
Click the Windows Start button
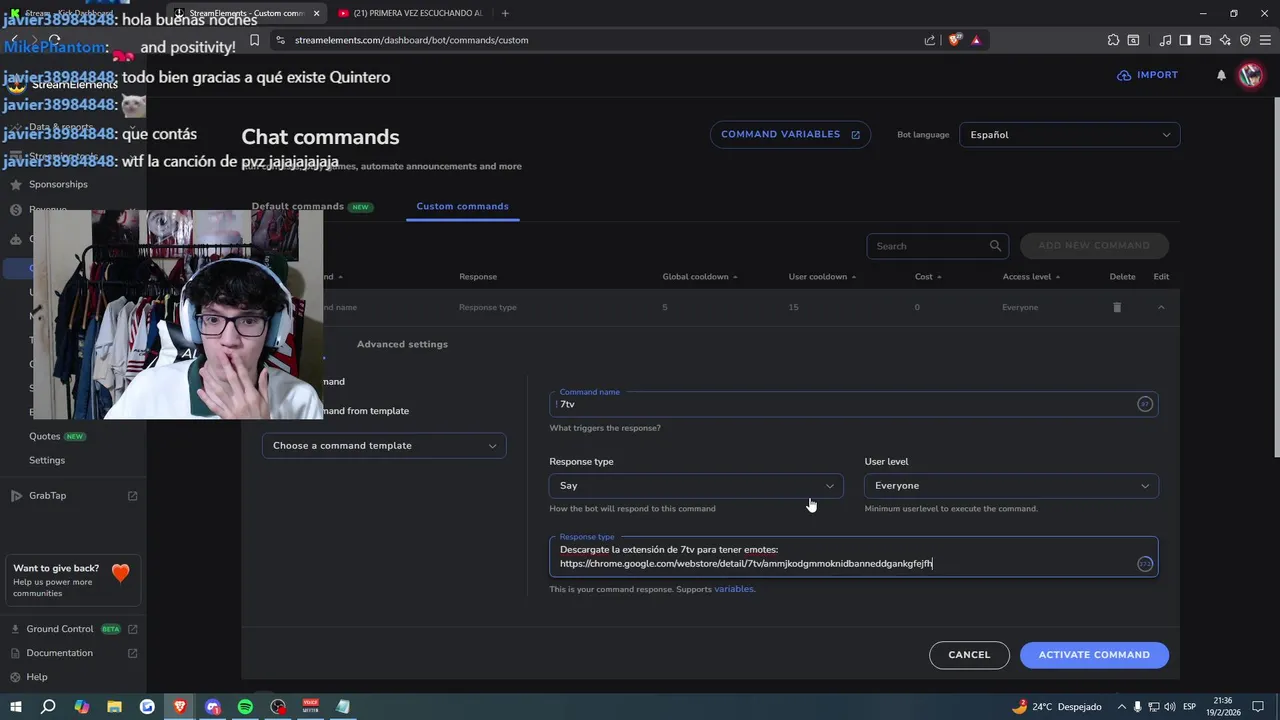click(x=16, y=707)
